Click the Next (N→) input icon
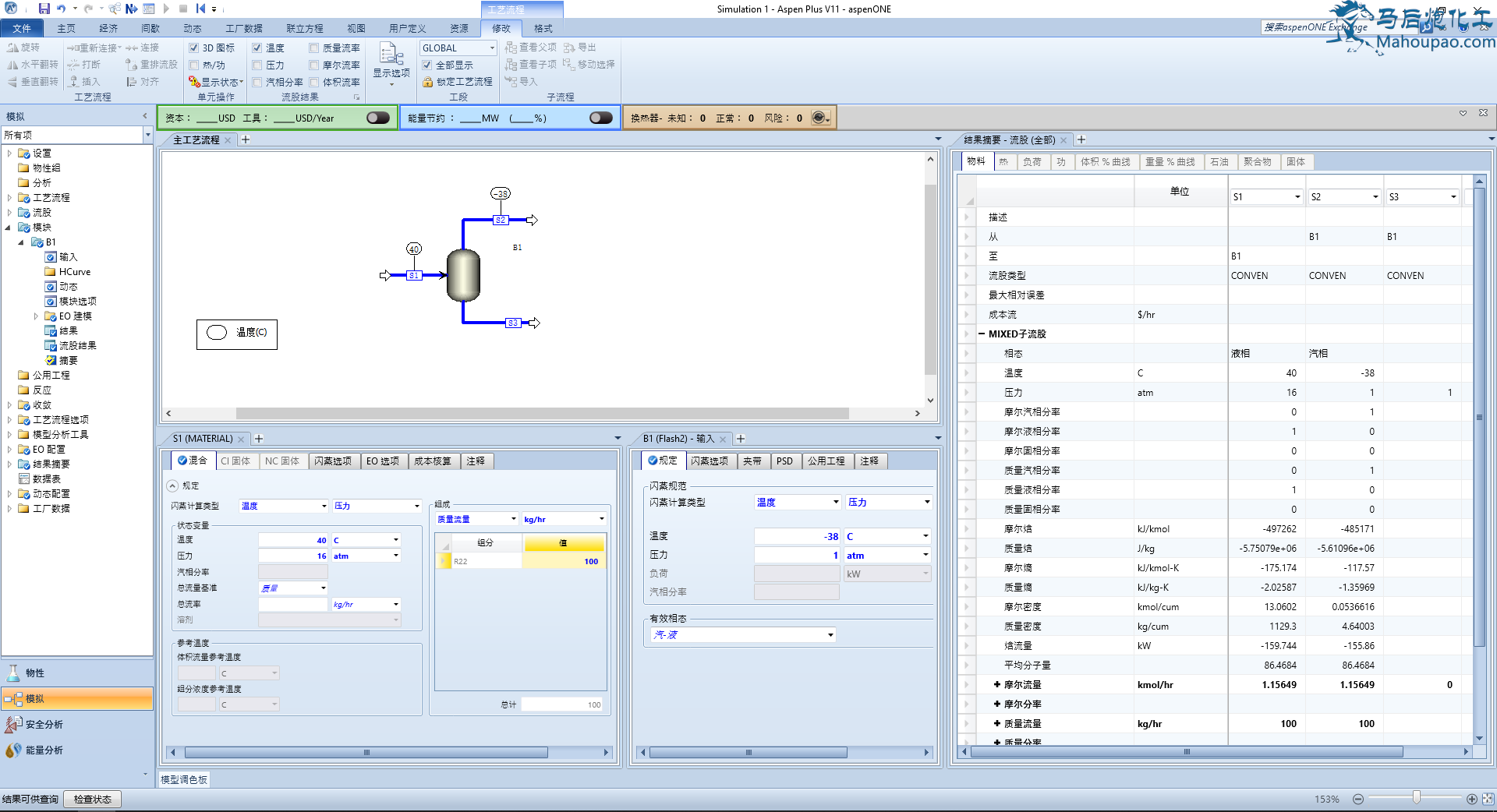 click(x=131, y=9)
